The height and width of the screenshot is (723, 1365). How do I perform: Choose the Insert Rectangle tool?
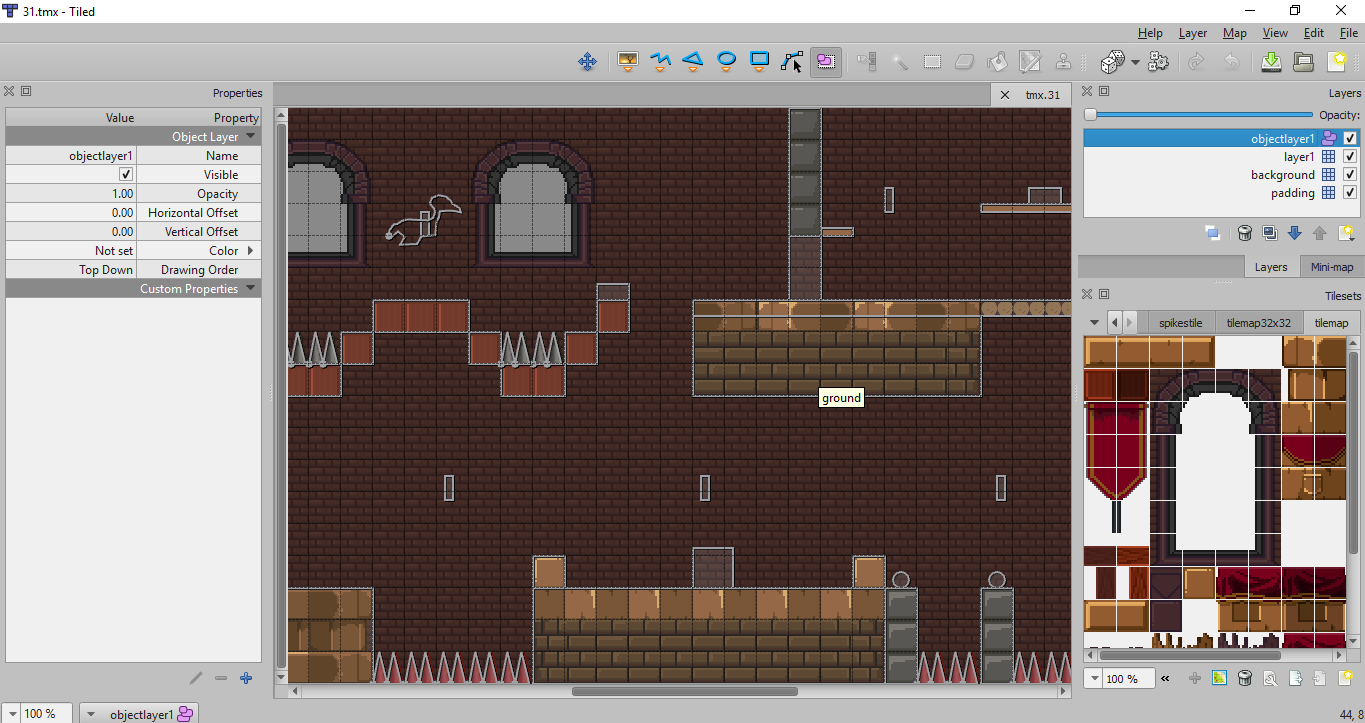point(760,62)
